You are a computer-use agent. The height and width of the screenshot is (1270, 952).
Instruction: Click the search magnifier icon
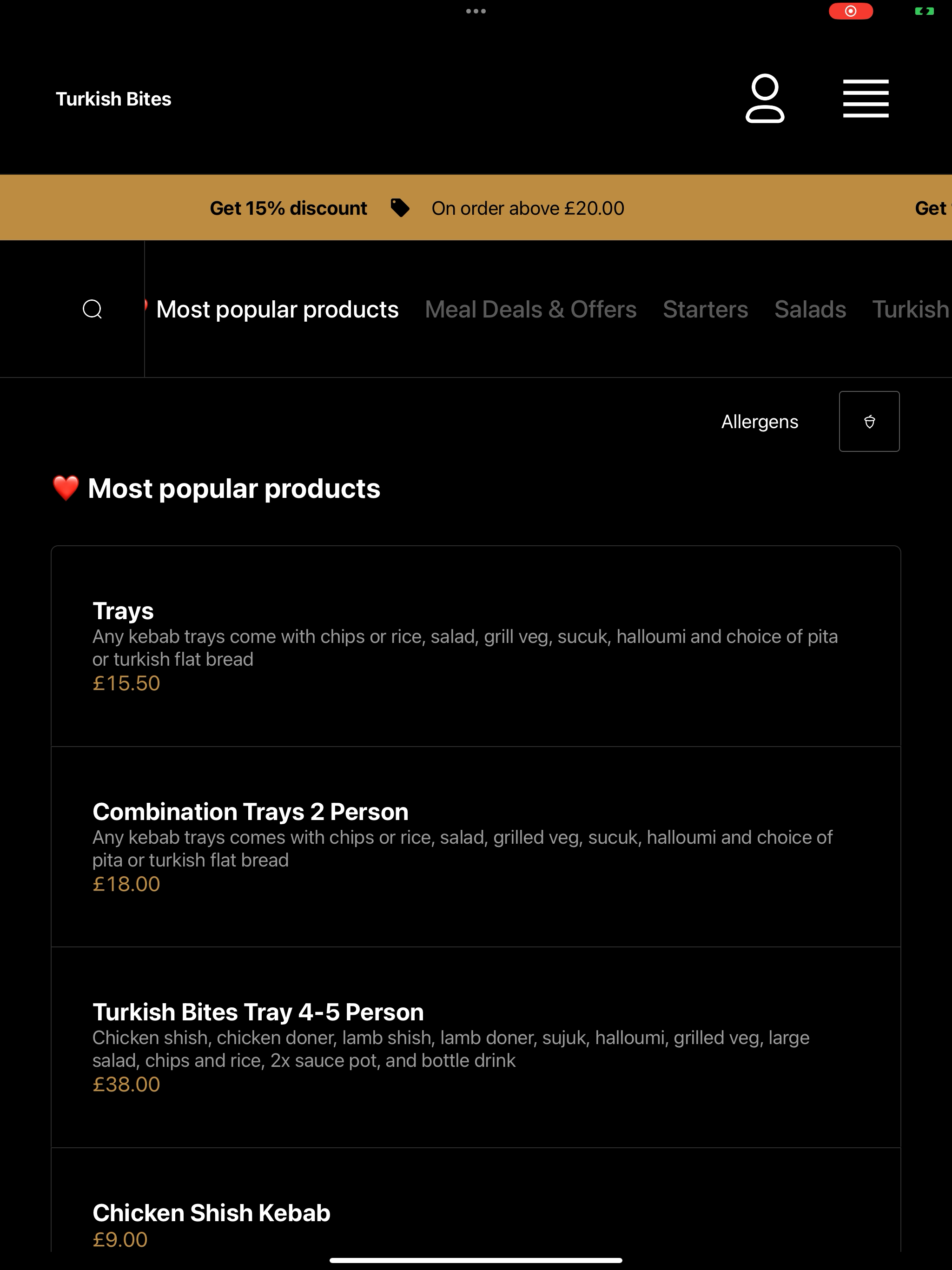92,309
